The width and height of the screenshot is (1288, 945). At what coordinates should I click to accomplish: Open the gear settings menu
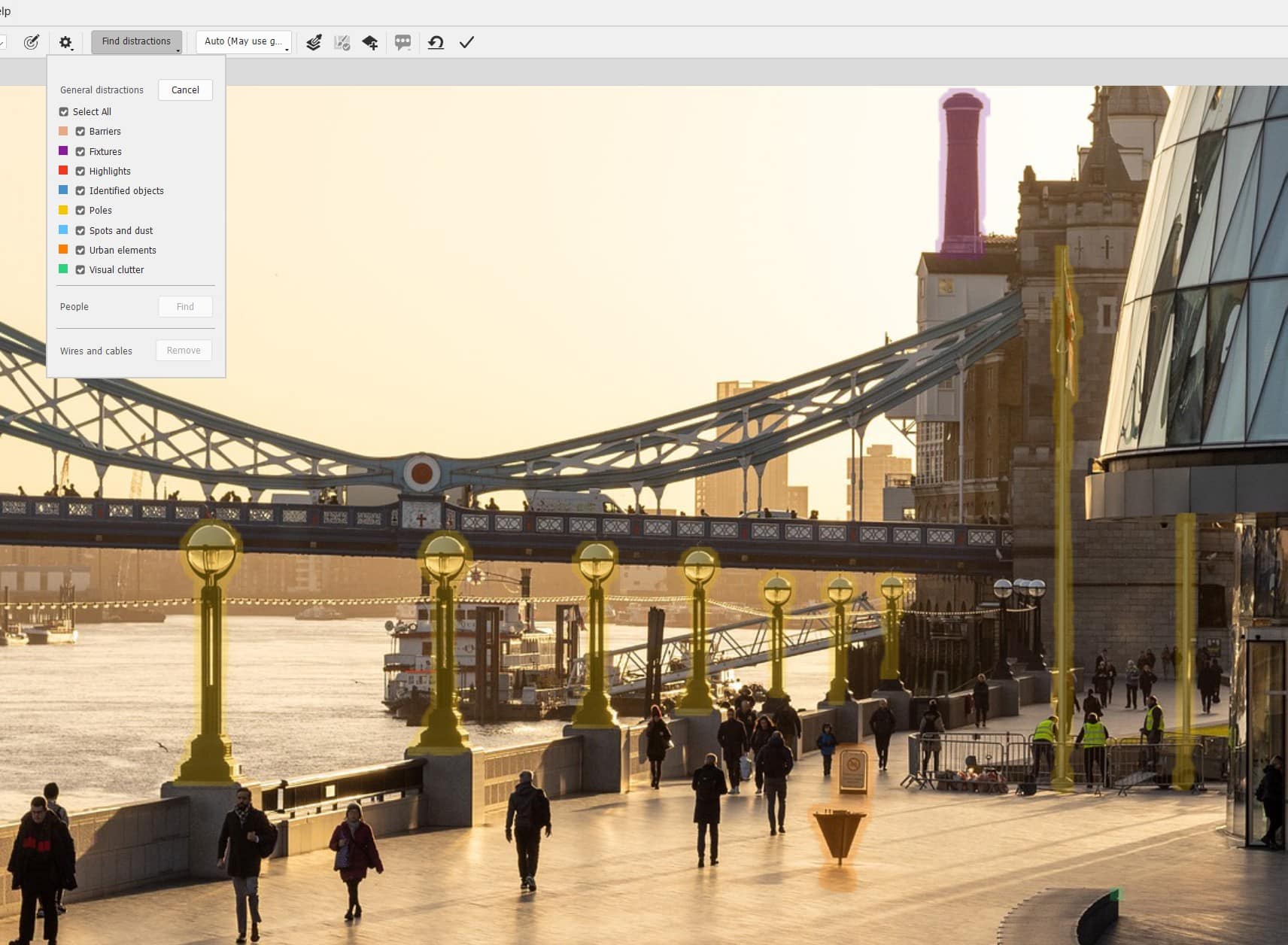click(66, 42)
